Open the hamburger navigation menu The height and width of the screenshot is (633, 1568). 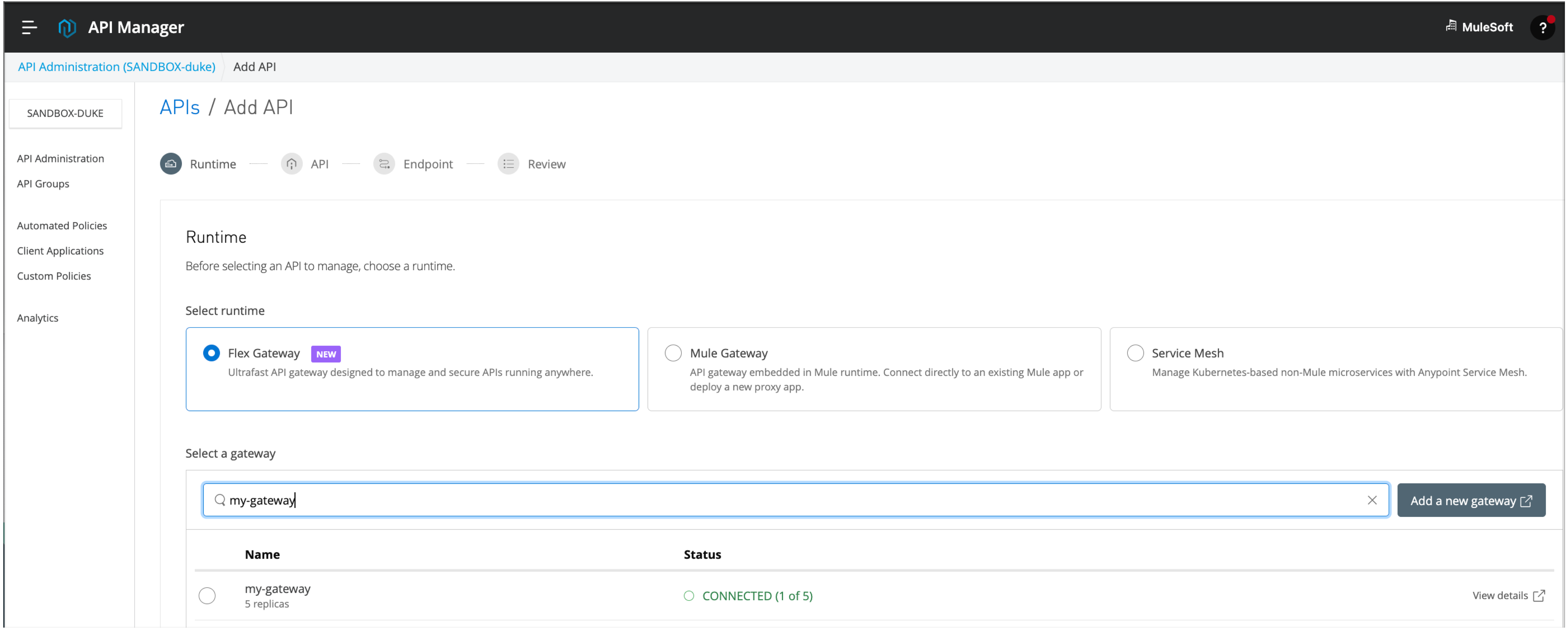[x=29, y=27]
